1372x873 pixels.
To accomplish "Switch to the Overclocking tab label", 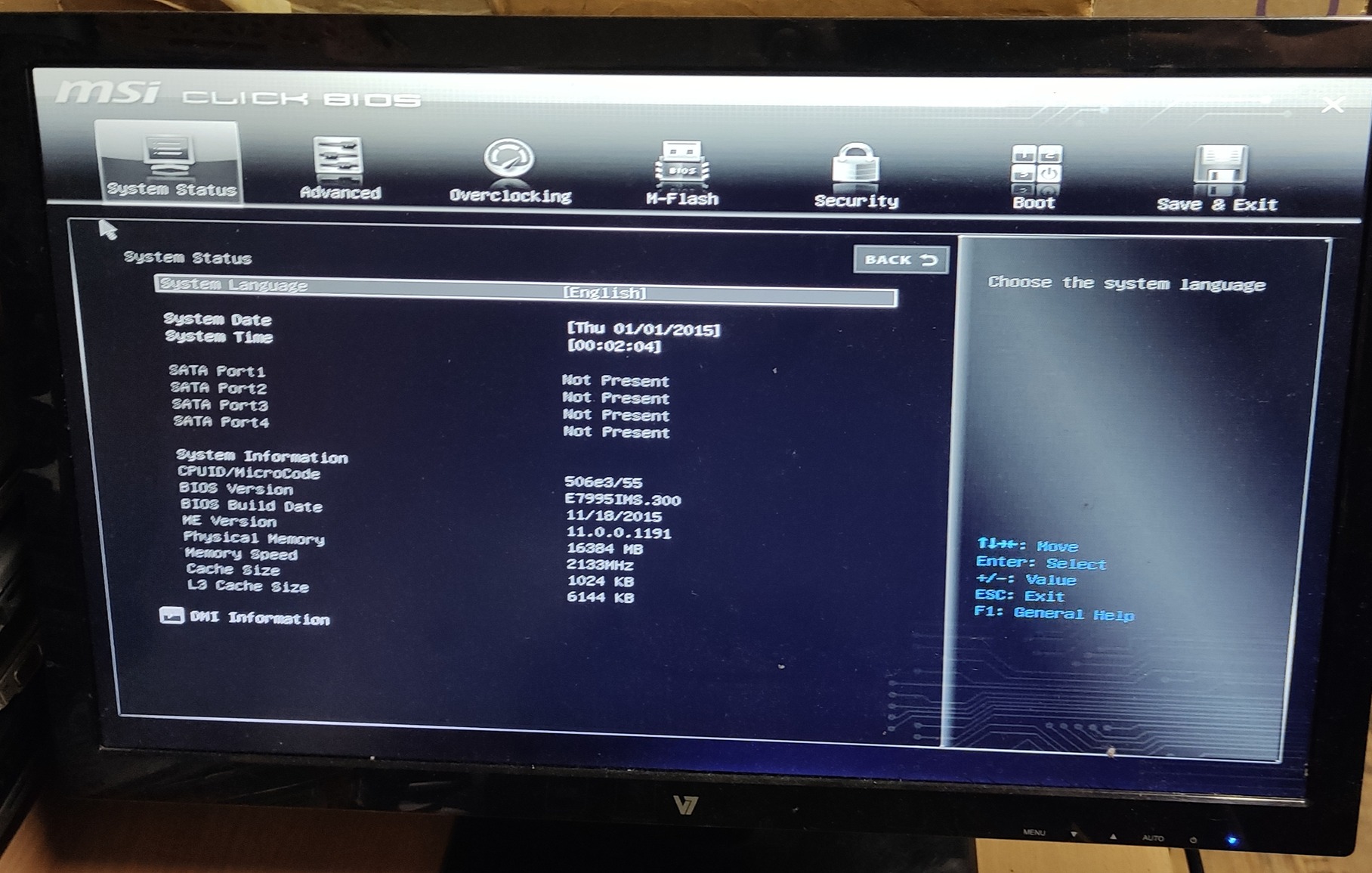I will click(x=510, y=196).
